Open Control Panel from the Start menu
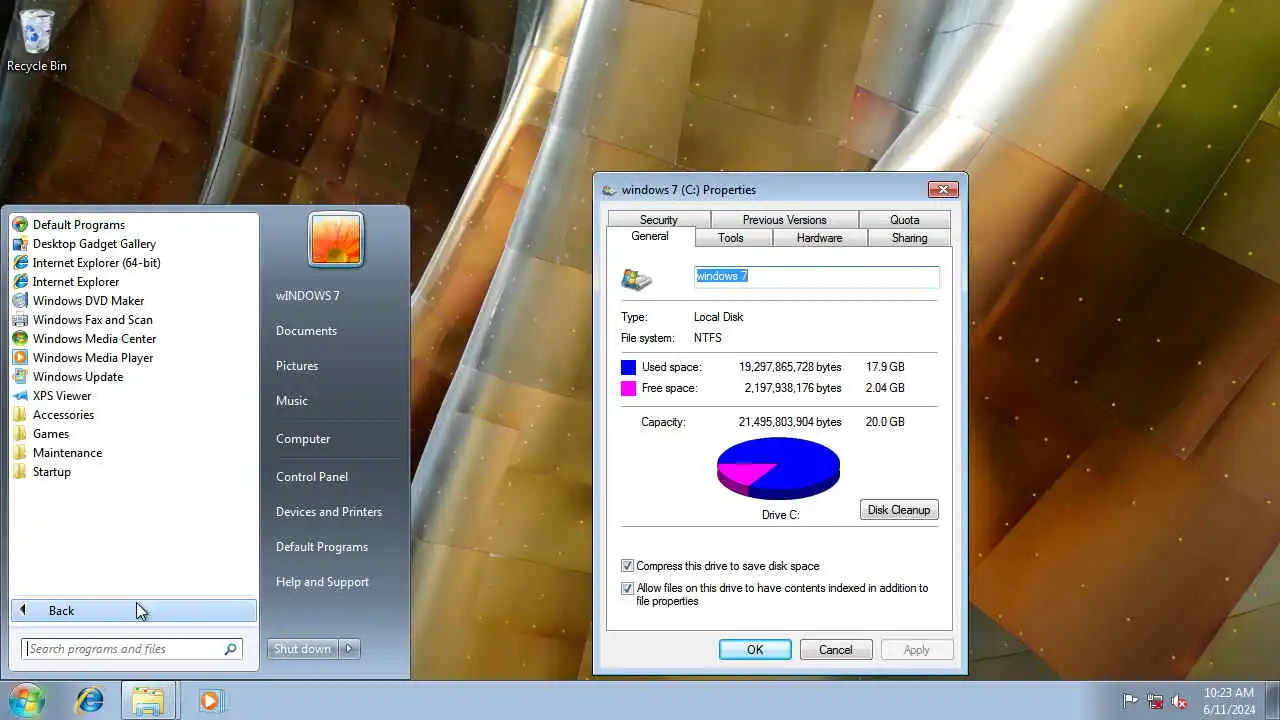This screenshot has height=720, width=1280. point(312,477)
